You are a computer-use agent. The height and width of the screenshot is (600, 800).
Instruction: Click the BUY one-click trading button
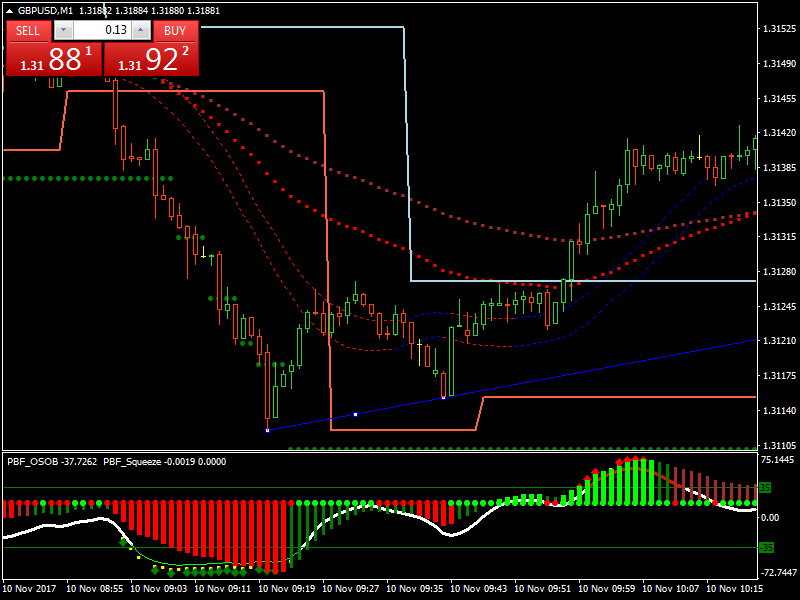[176, 31]
